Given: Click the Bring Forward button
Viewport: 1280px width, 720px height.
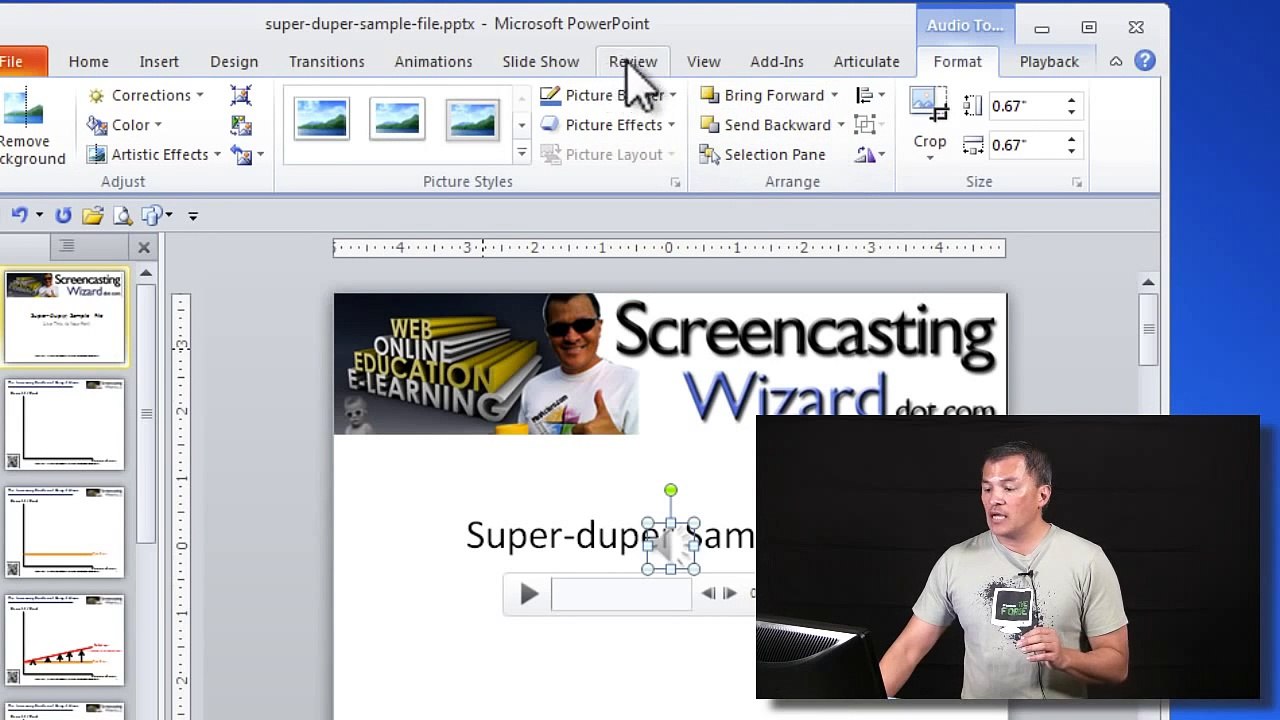Looking at the screenshot, I should coord(763,95).
